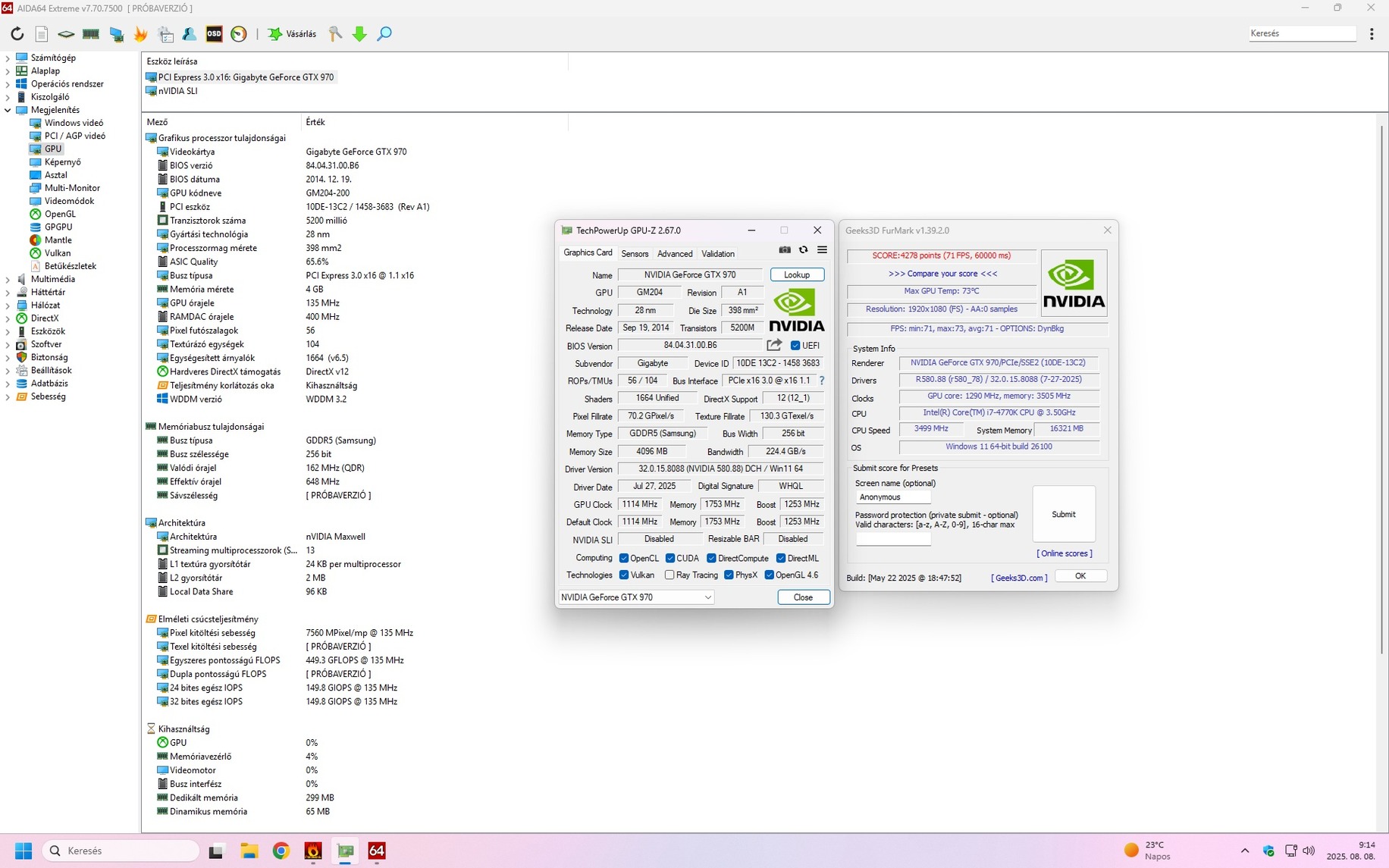Click the GPU-Z refresh icon

point(804,250)
